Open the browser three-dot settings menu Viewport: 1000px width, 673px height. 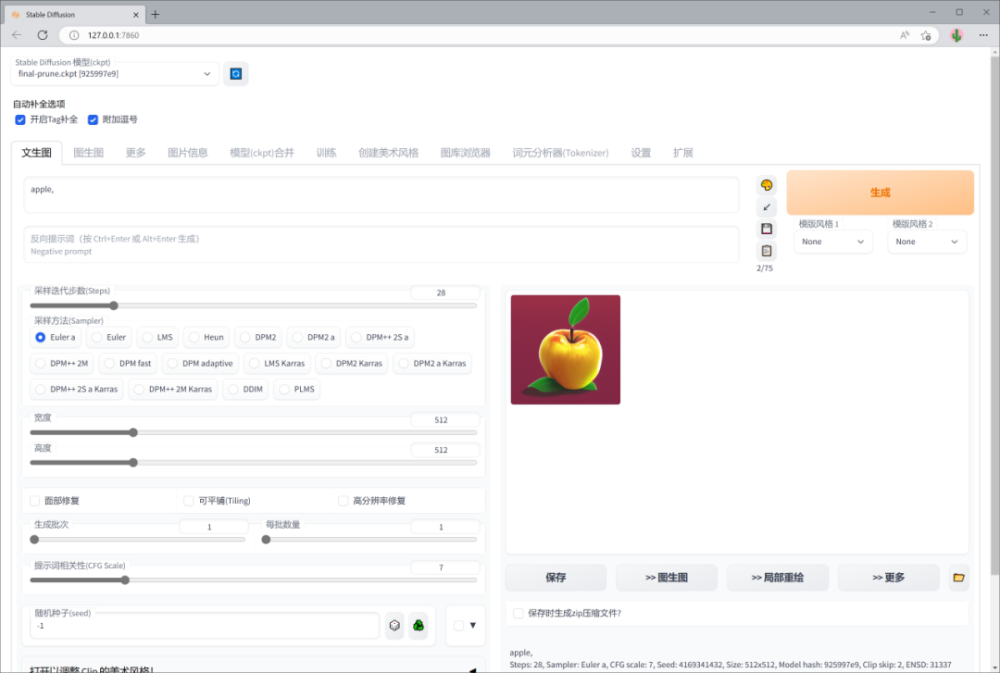click(983, 35)
